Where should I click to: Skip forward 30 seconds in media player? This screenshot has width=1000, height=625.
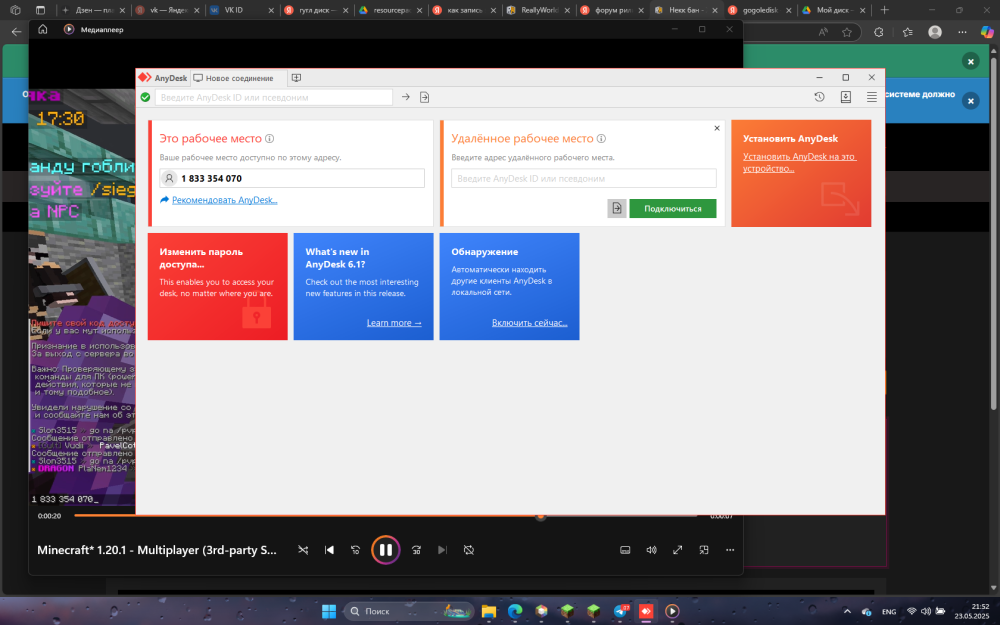click(416, 550)
